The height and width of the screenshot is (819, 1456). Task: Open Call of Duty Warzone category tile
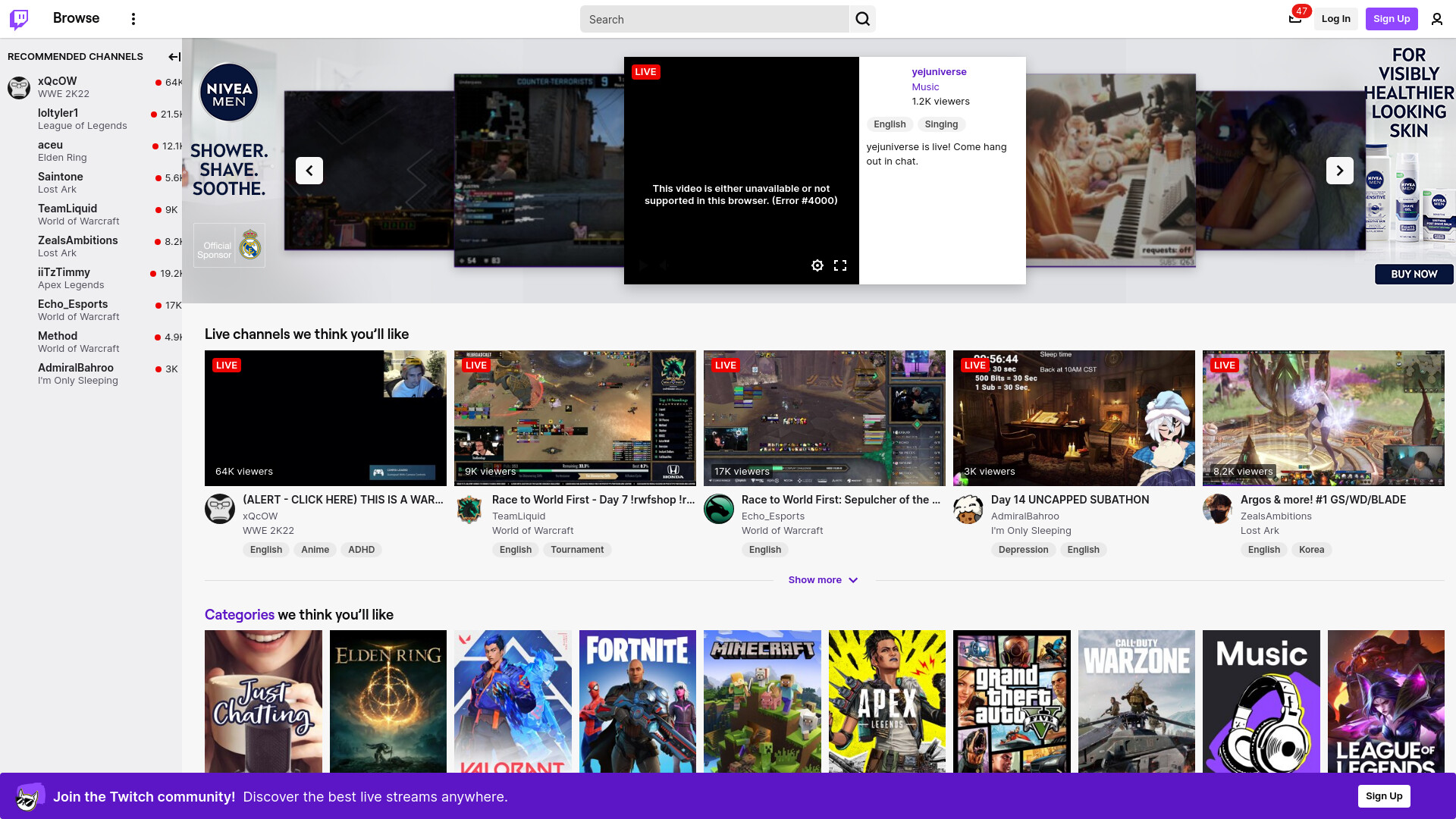pyautogui.click(x=1137, y=701)
